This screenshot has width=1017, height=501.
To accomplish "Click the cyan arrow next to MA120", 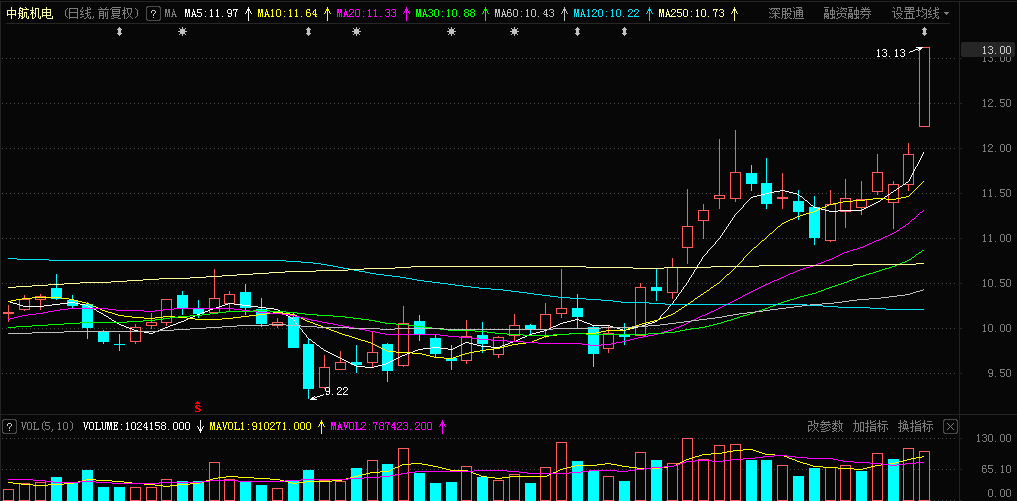I will click(649, 13).
